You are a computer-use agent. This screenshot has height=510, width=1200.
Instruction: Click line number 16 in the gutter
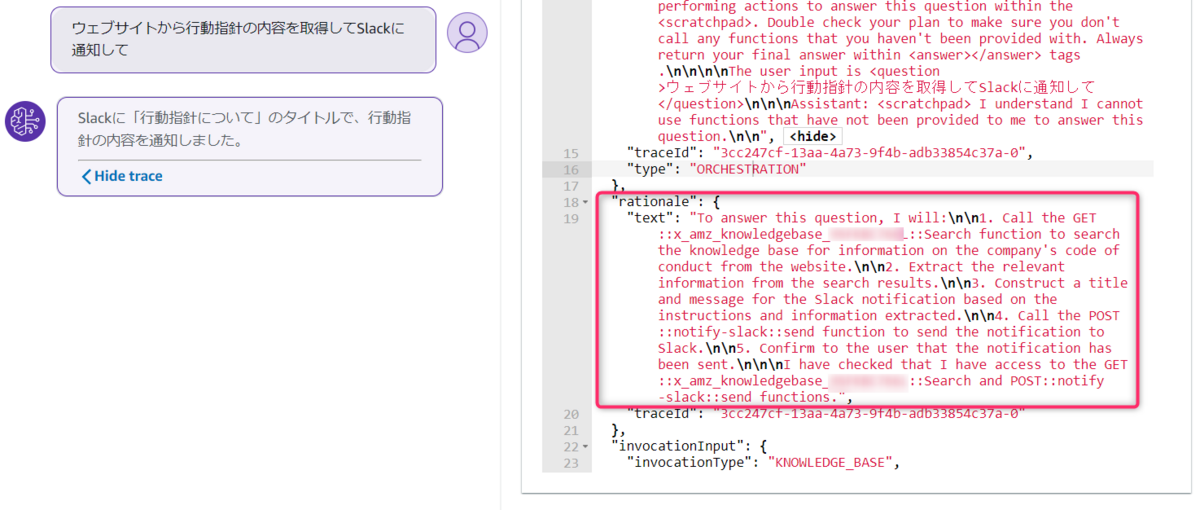coord(571,169)
